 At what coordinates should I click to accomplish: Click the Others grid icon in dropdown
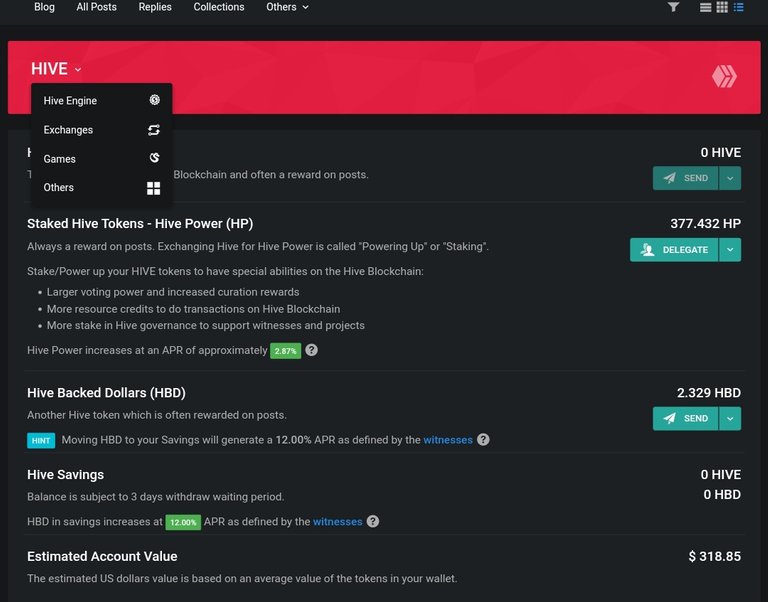pos(153,188)
